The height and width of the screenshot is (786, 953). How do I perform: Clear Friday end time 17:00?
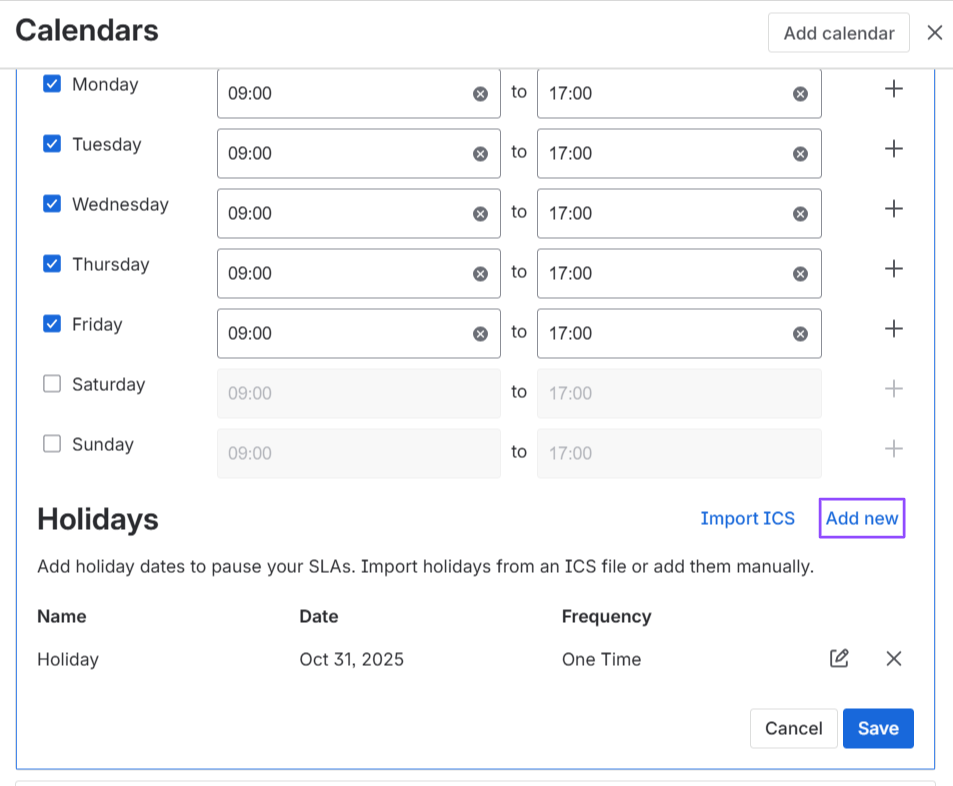tap(800, 334)
